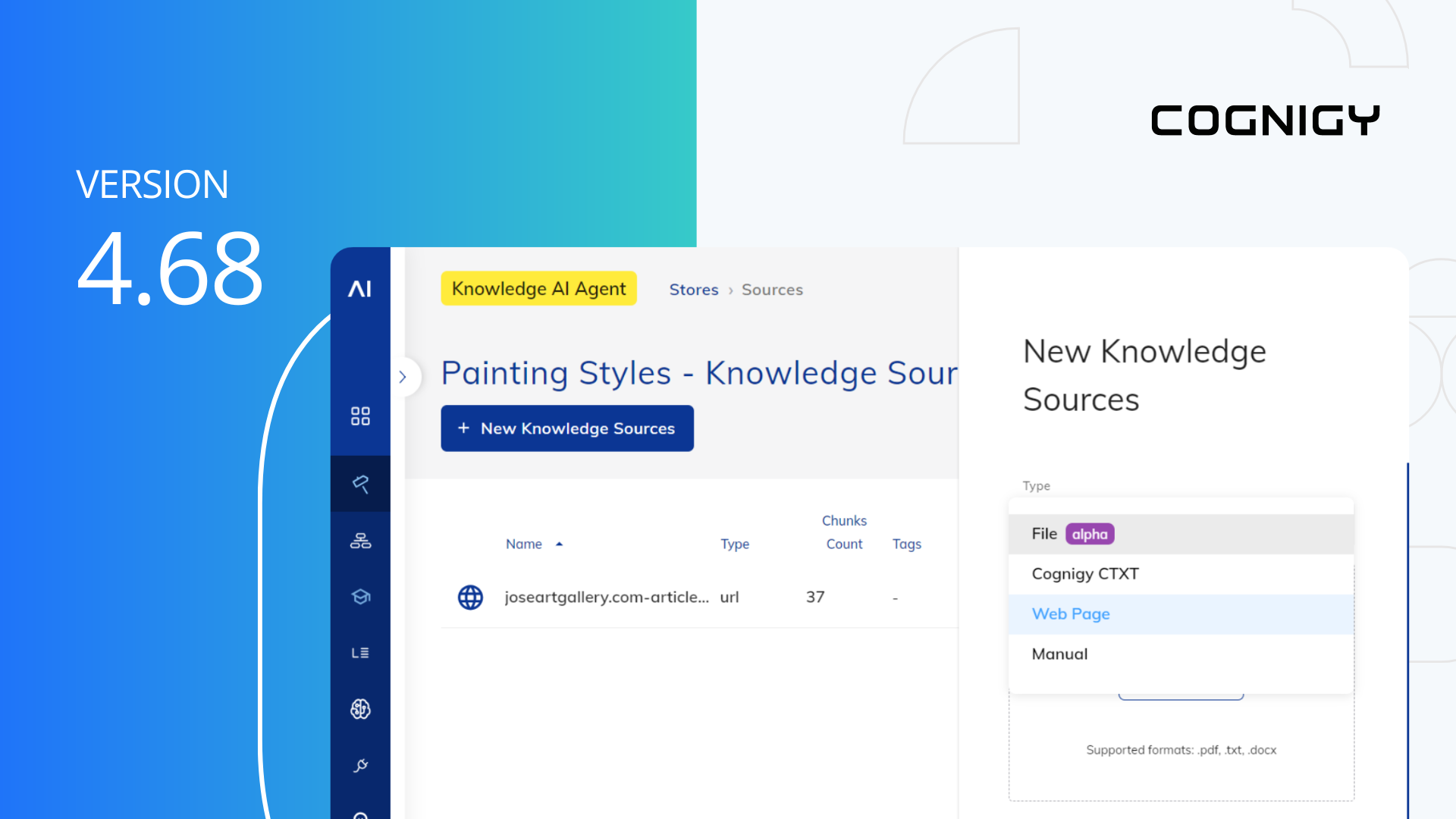Image resolution: width=1456 pixels, height=819 pixels.
Task: Choose Cognigy CTXT as the source type
Action: [x=1084, y=574]
